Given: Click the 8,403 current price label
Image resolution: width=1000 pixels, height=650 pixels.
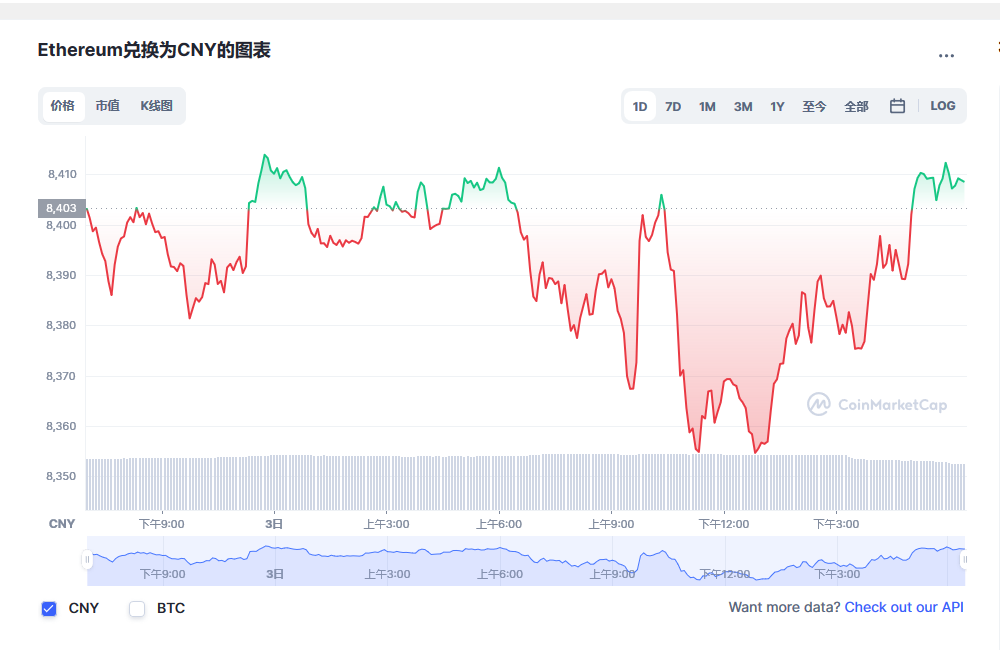Looking at the screenshot, I should pyautogui.click(x=61, y=208).
